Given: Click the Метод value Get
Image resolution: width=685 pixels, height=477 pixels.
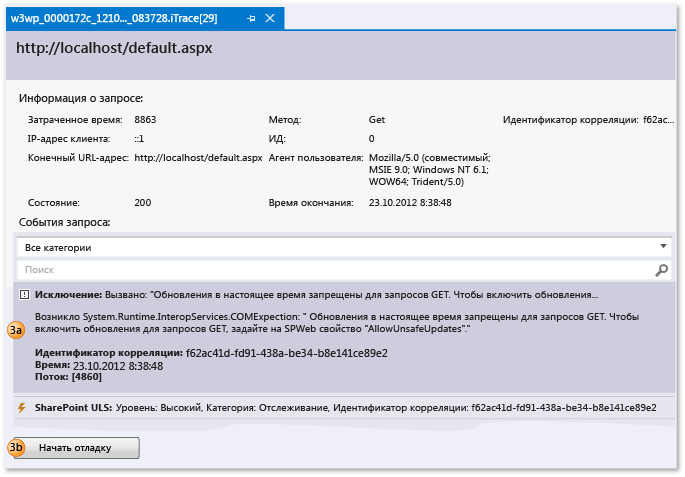Looking at the screenshot, I should click(377, 120).
